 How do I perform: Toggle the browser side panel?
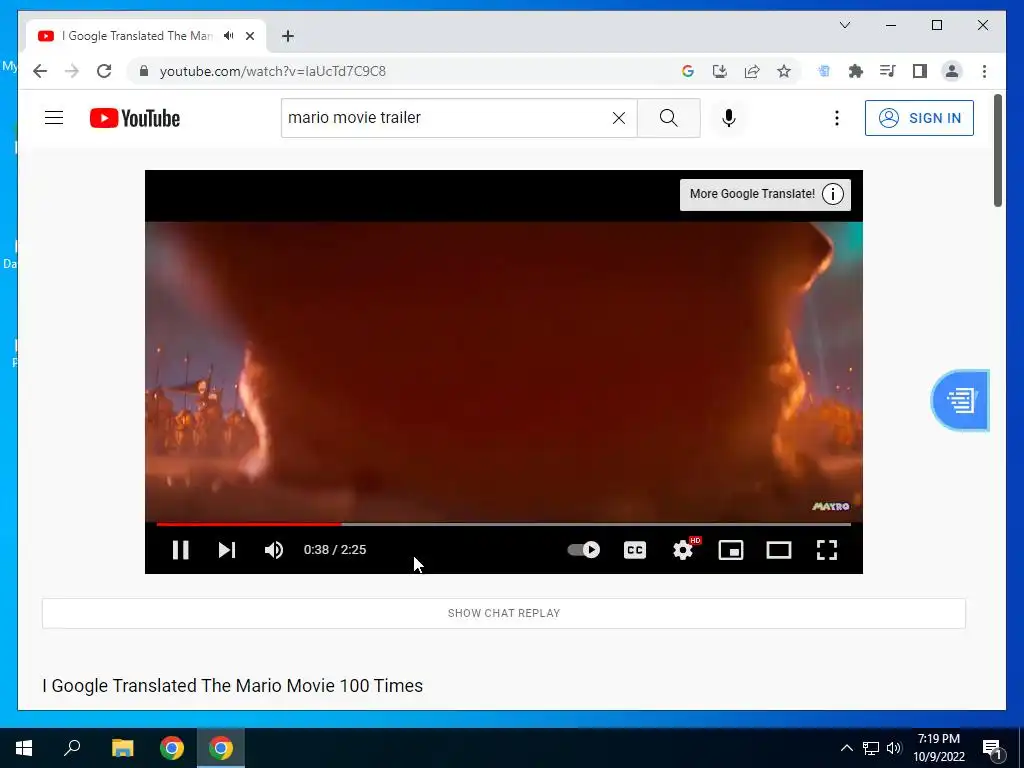click(920, 71)
